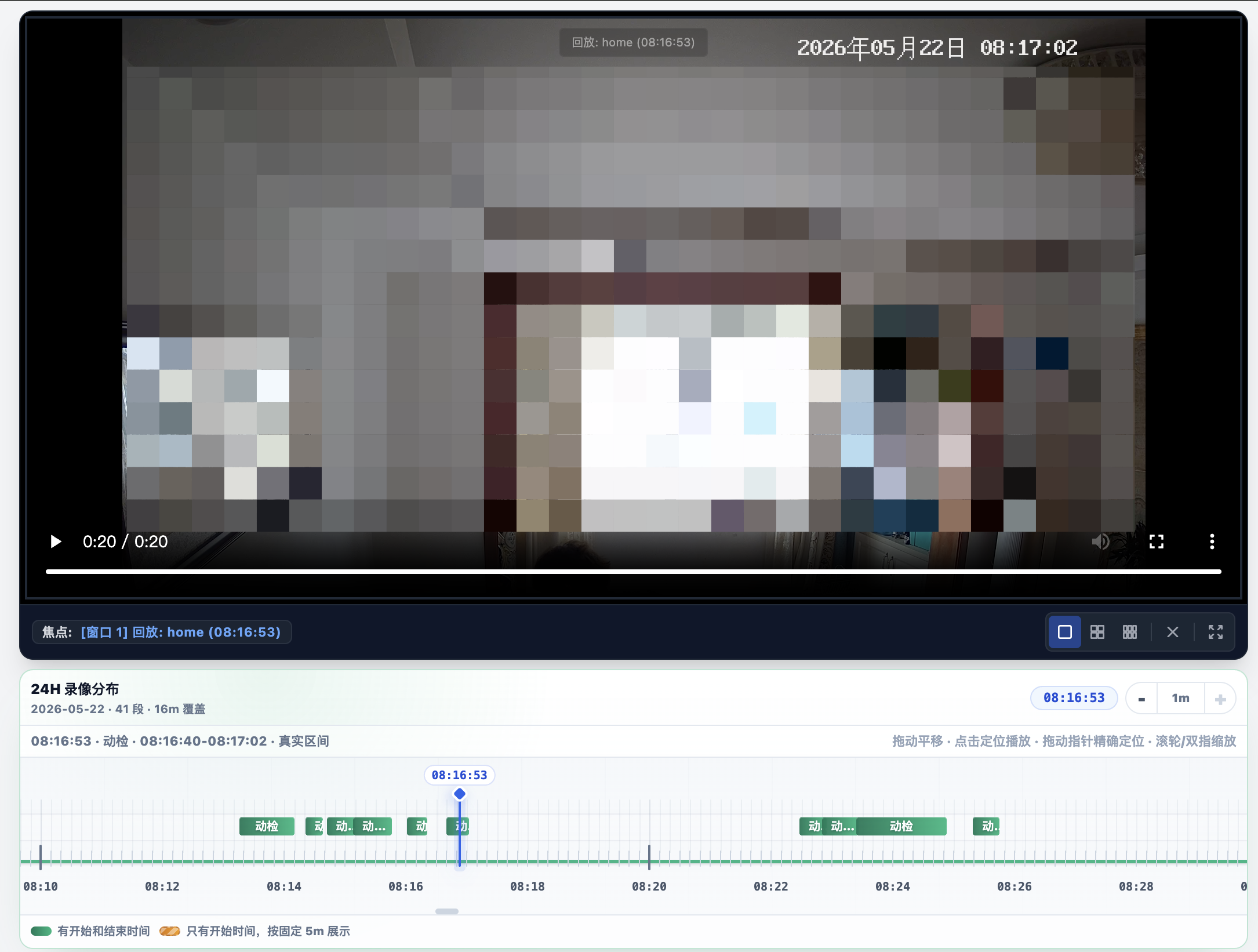Click the timeline pointer diamond handle
1258x952 pixels.
coord(460,794)
